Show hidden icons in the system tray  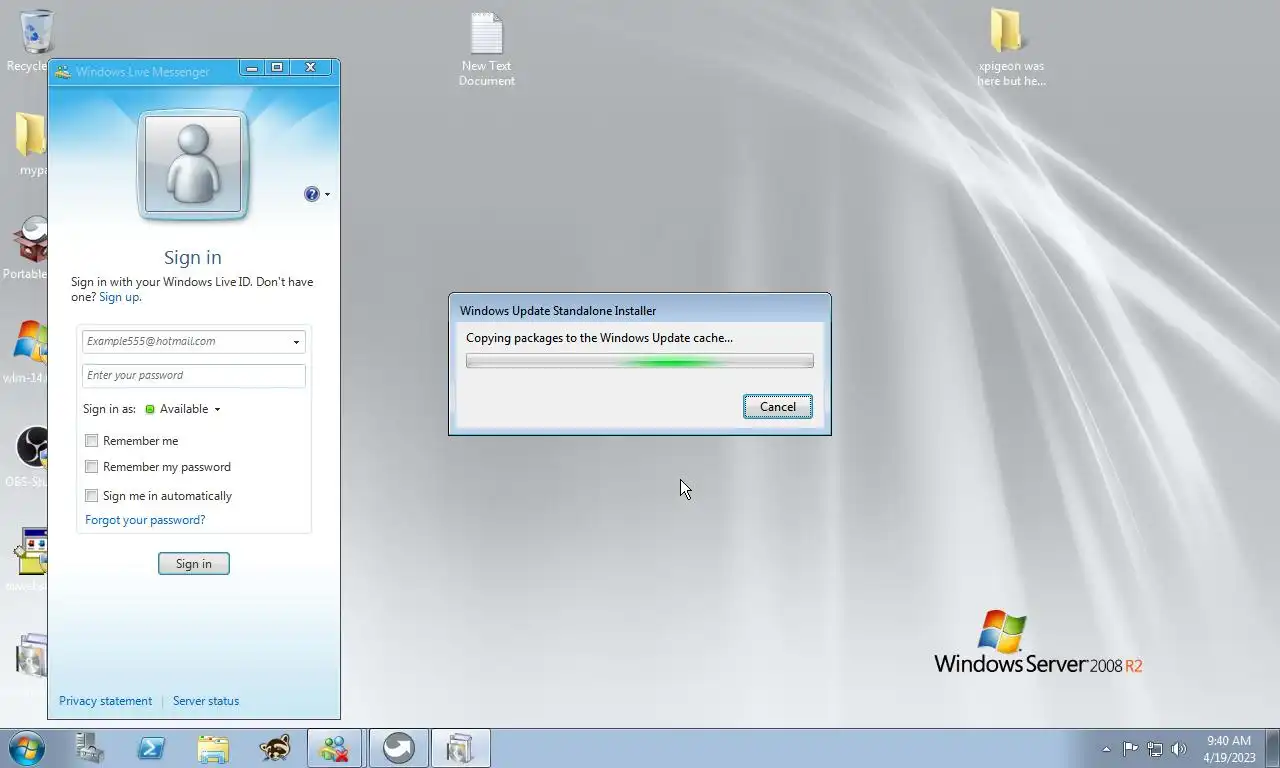click(1106, 748)
